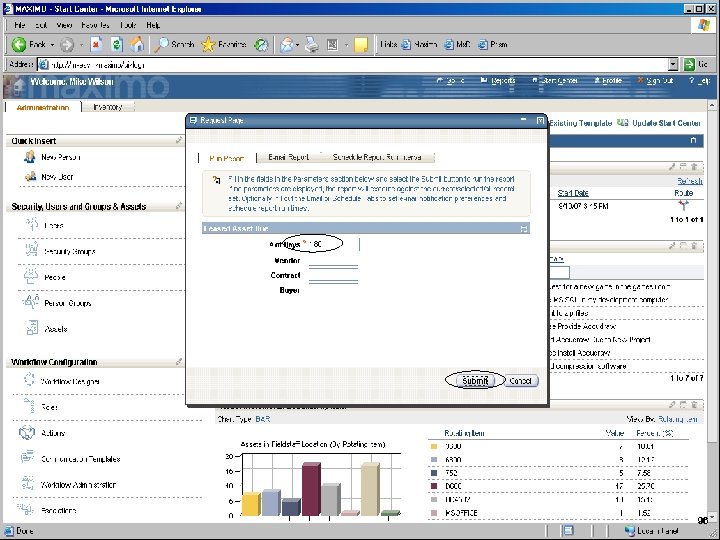The height and width of the screenshot is (540, 720).
Task: Open the Workflow Designer icon
Action: (29, 380)
